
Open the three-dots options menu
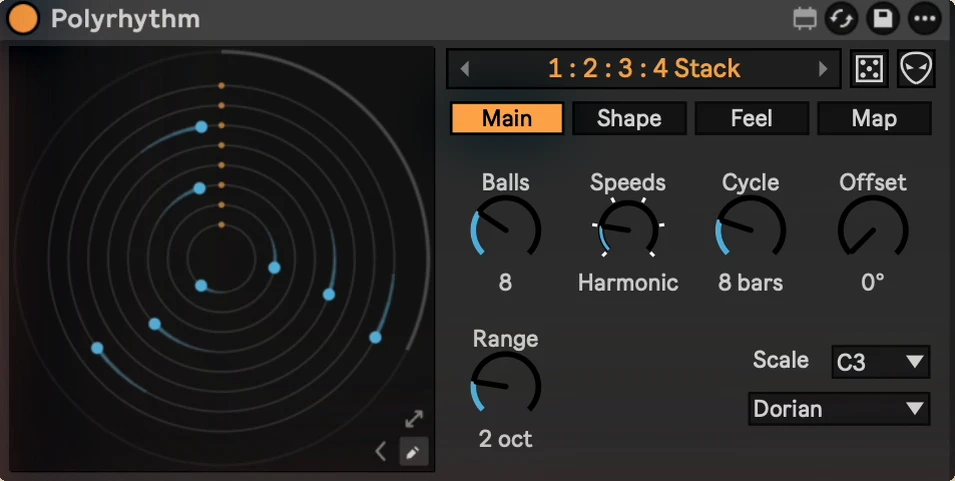tap(925, 19)
